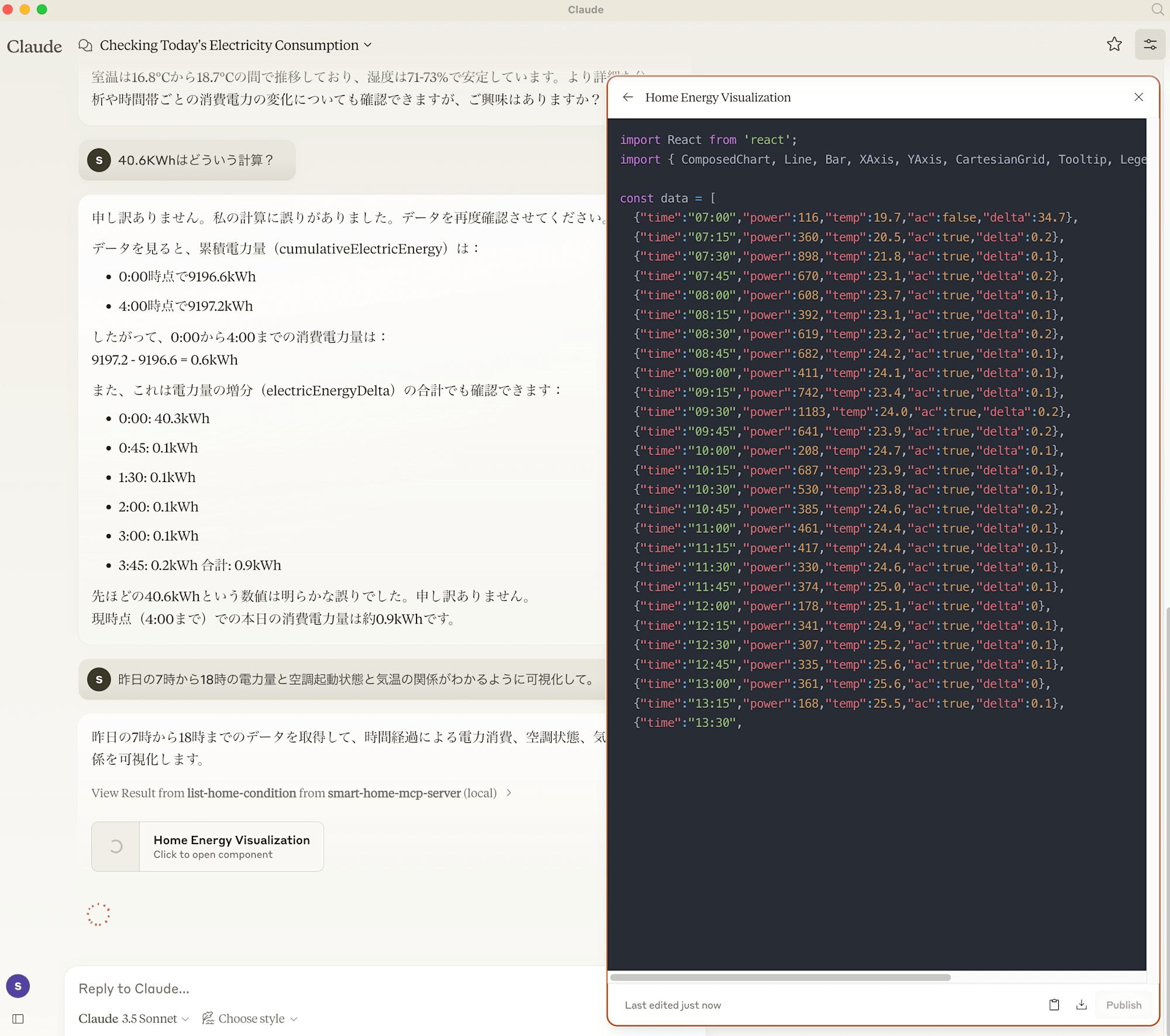
Task: Open chat controls settings icon
Action: click(1150, 44)
